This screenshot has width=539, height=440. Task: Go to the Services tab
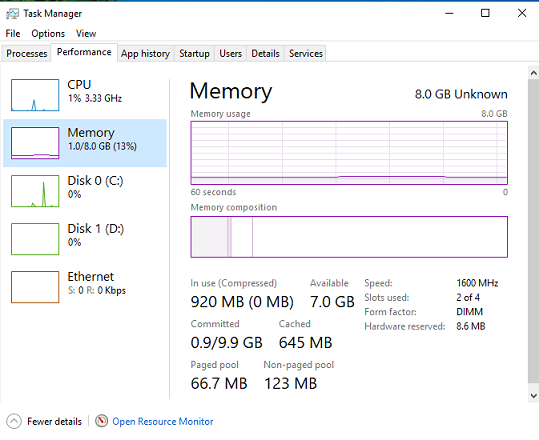306,54
